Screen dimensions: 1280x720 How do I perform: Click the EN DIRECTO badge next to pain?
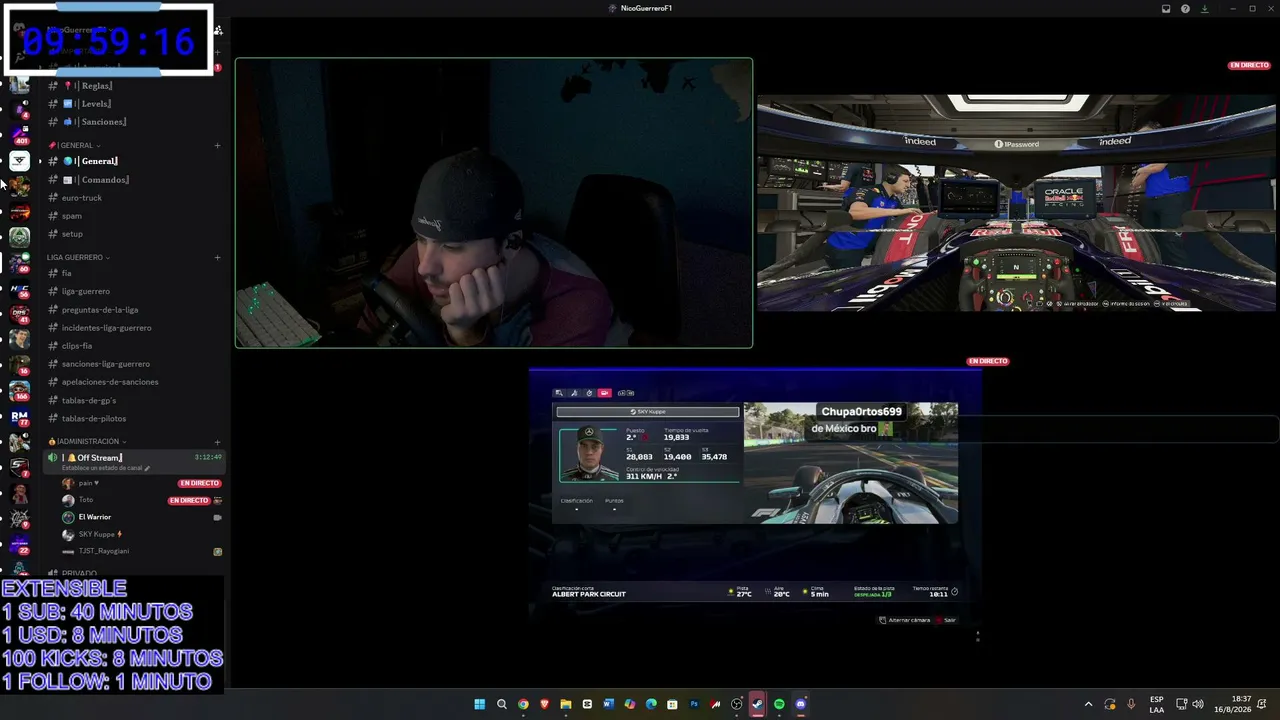199,483
